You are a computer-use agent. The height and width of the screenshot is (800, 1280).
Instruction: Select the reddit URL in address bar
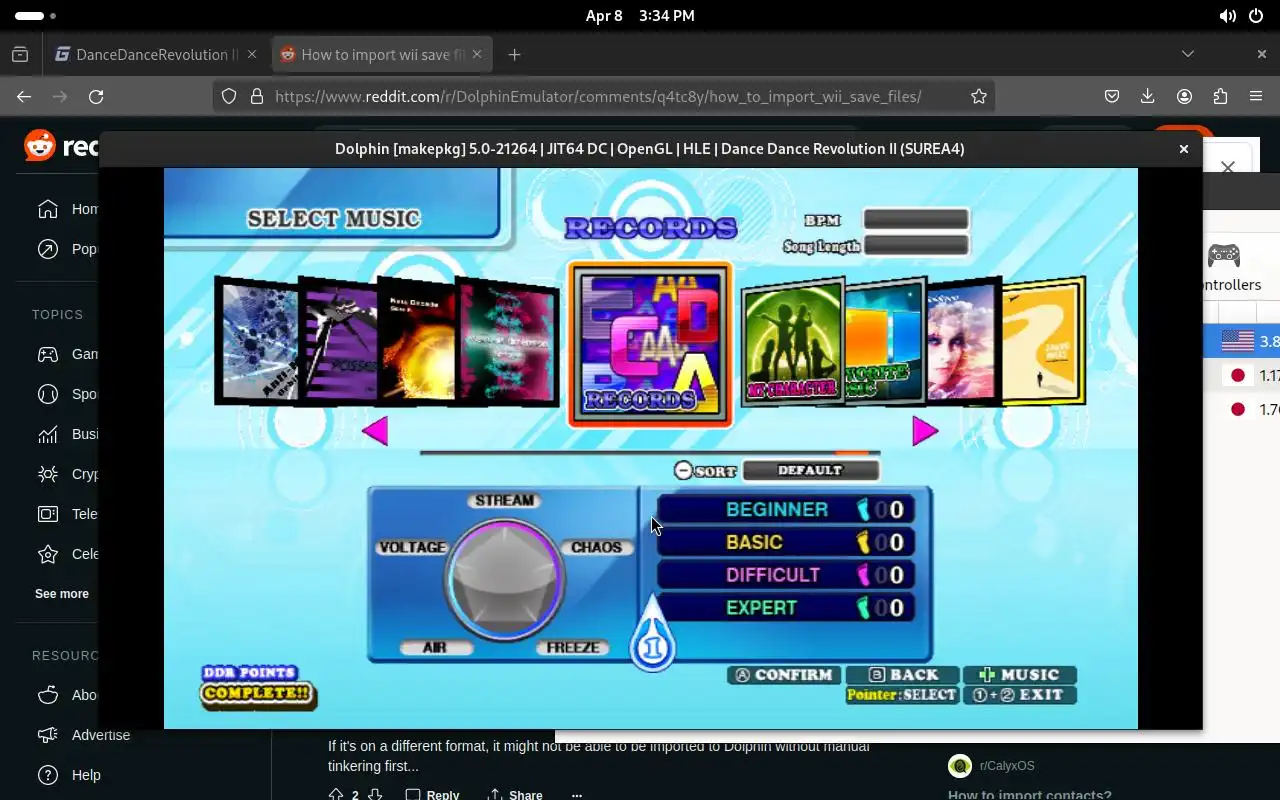[598, 97]
